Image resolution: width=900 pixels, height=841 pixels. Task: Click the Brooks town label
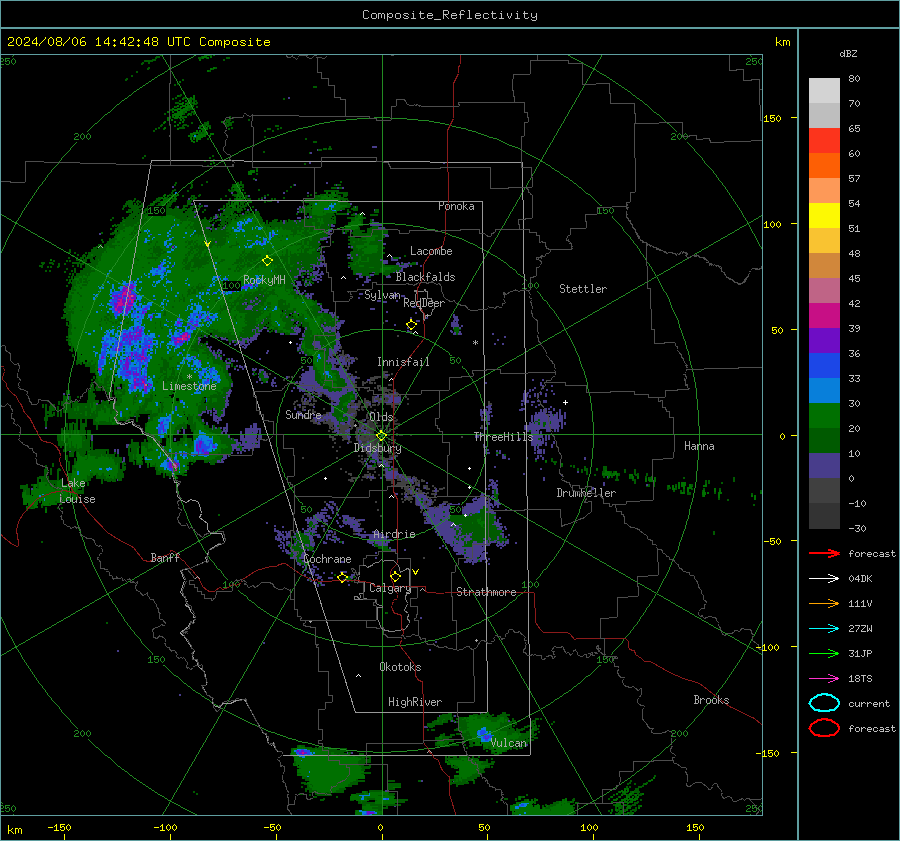point(711,700)
